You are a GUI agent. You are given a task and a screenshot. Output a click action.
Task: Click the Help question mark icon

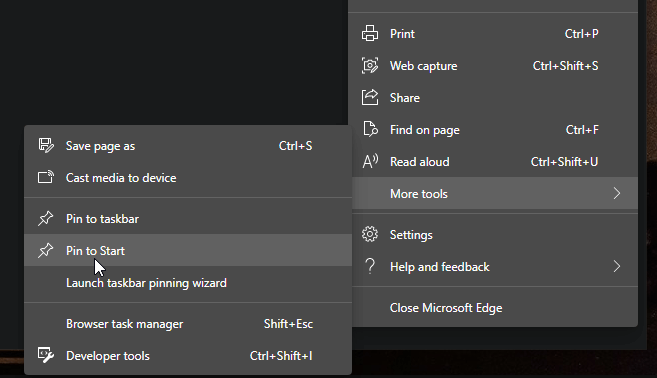pos(370,267)
